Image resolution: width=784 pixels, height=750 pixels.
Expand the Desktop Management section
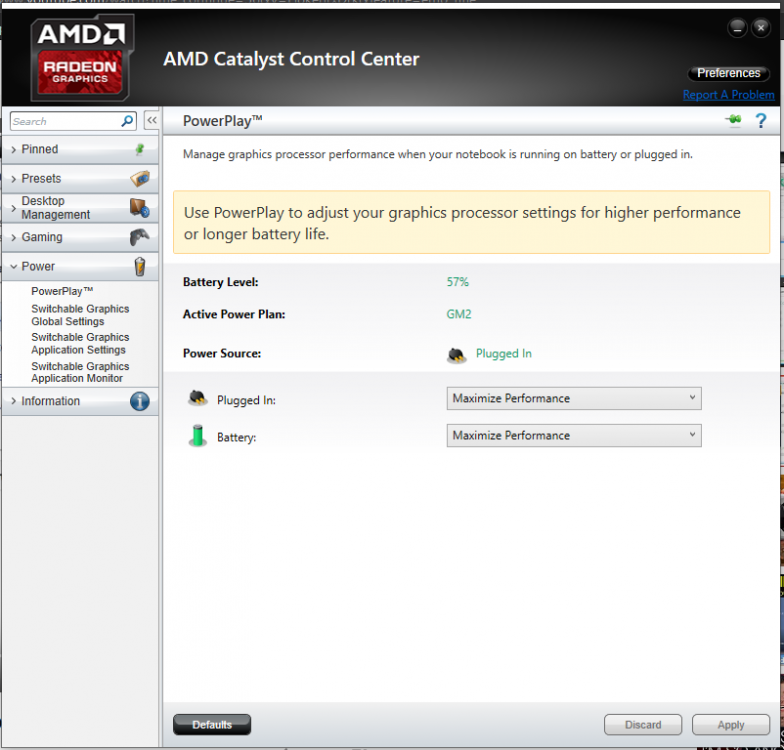(80, 208)
